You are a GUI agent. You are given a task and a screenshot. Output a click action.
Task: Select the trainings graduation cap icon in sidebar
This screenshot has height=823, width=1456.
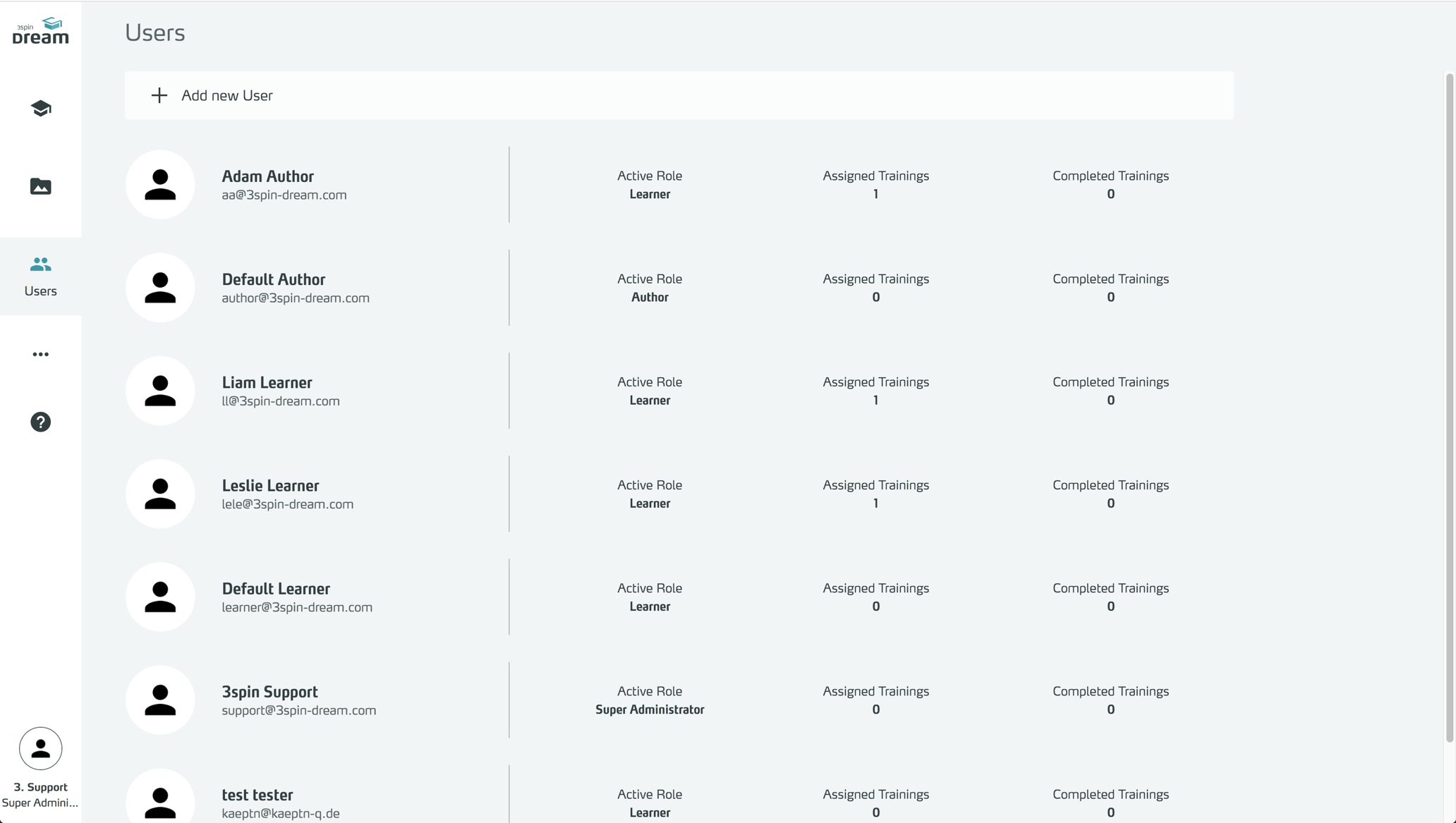pos(40,108)
